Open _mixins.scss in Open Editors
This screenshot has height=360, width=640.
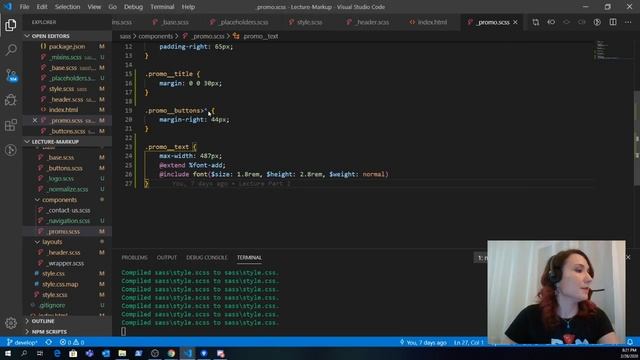pyautogui.click(x=67, y=57)
